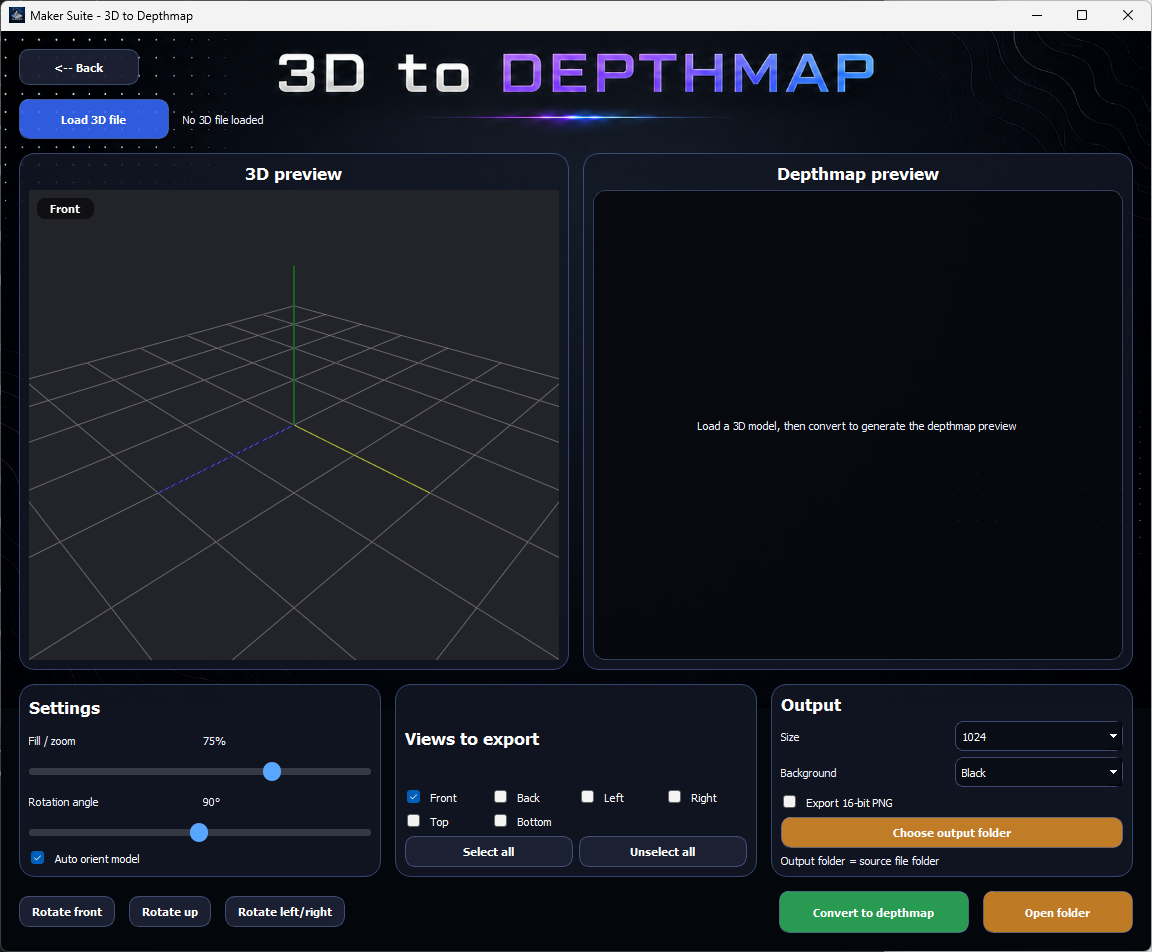Open the Background dropdown showing Black
This screenshot has width=1152, height=952.
[1038, 772]
